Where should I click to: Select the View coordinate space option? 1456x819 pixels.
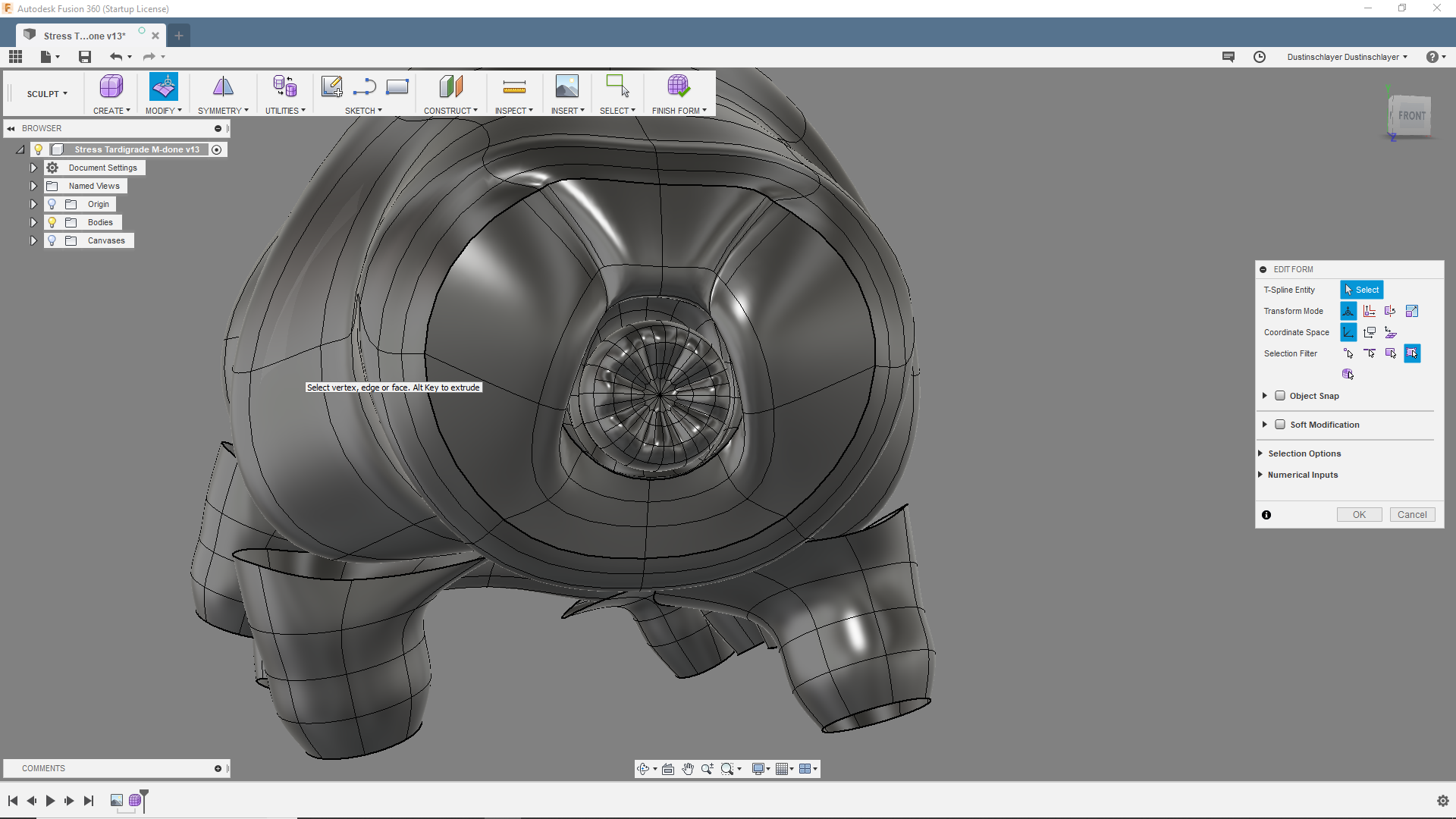point(1370,332)
